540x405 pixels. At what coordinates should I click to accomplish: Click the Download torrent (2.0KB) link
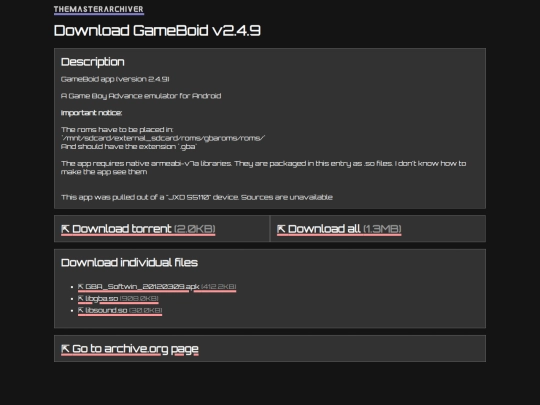(138, 229)
